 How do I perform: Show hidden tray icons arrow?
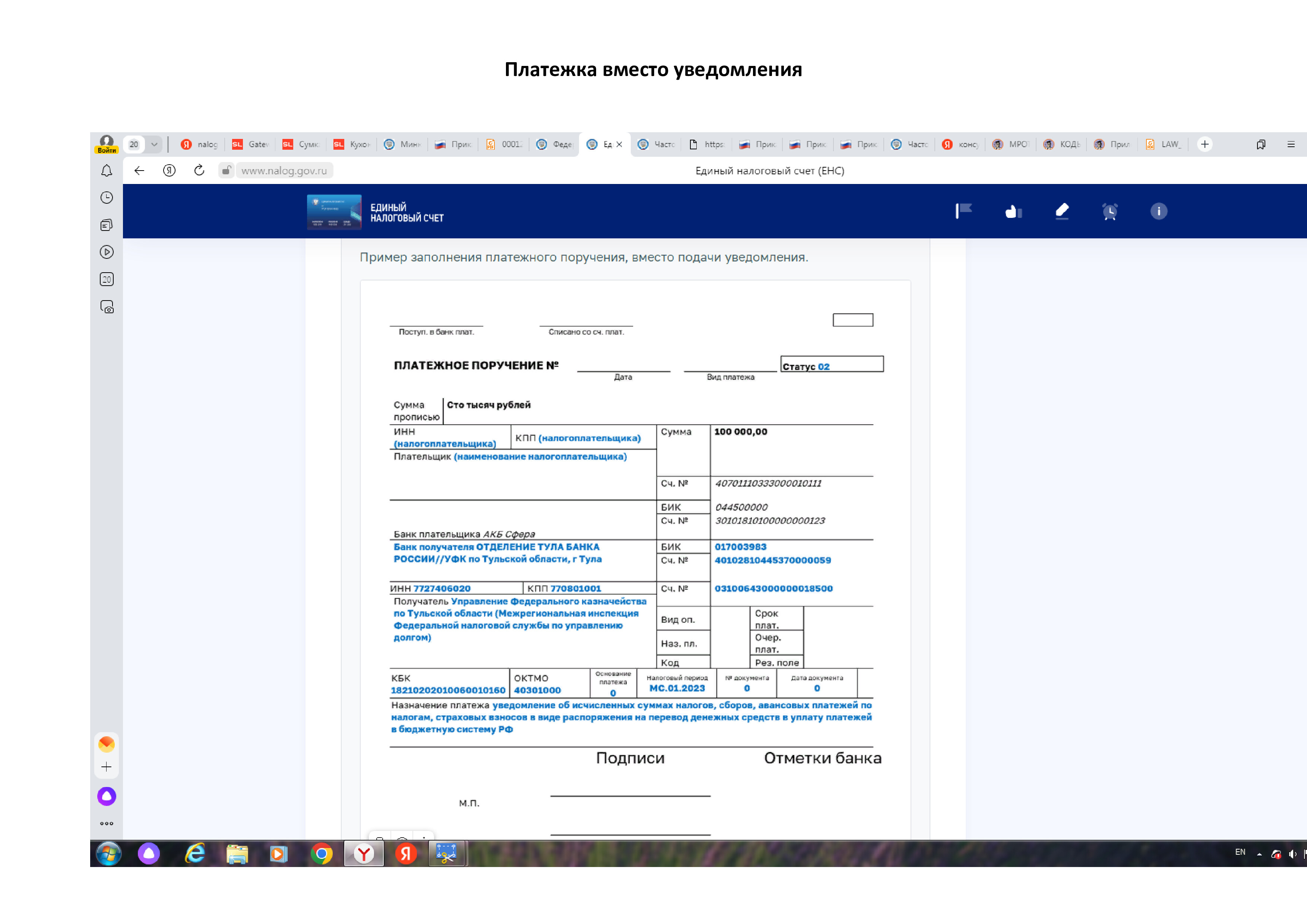1259,854
